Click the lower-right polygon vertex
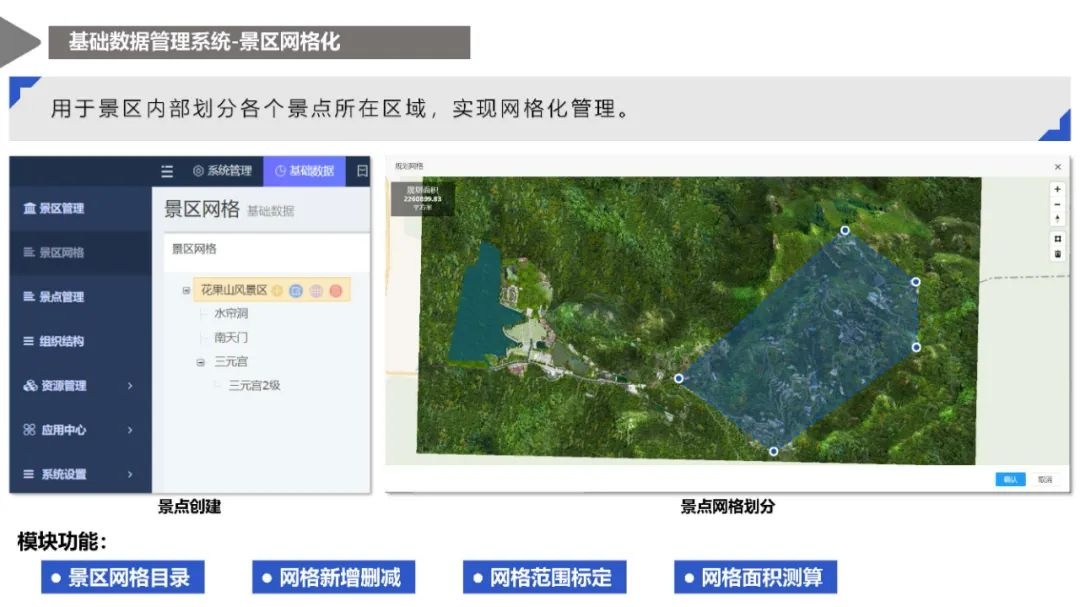This screenshot has width=1080, height=607. pos(916,347)
